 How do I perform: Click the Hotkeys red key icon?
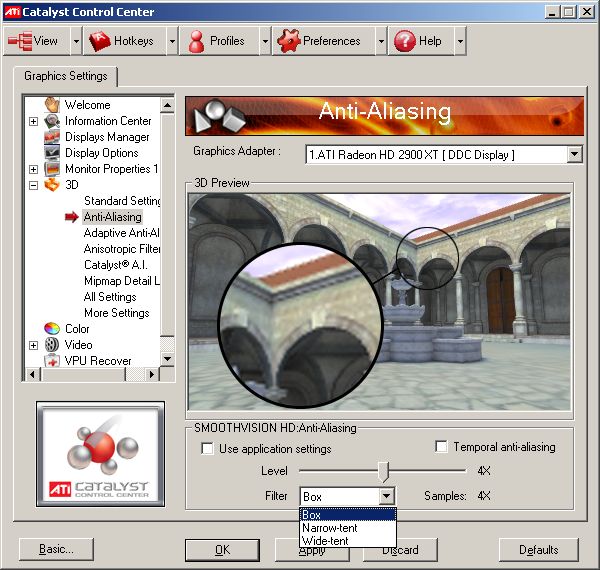tap(99, 41)
